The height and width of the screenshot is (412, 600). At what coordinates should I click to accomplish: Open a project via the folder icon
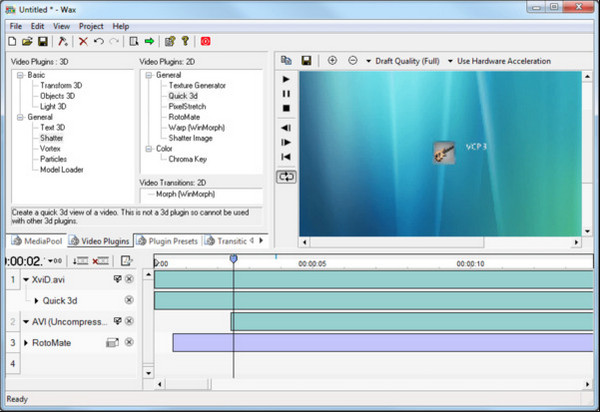click(27, 41)
